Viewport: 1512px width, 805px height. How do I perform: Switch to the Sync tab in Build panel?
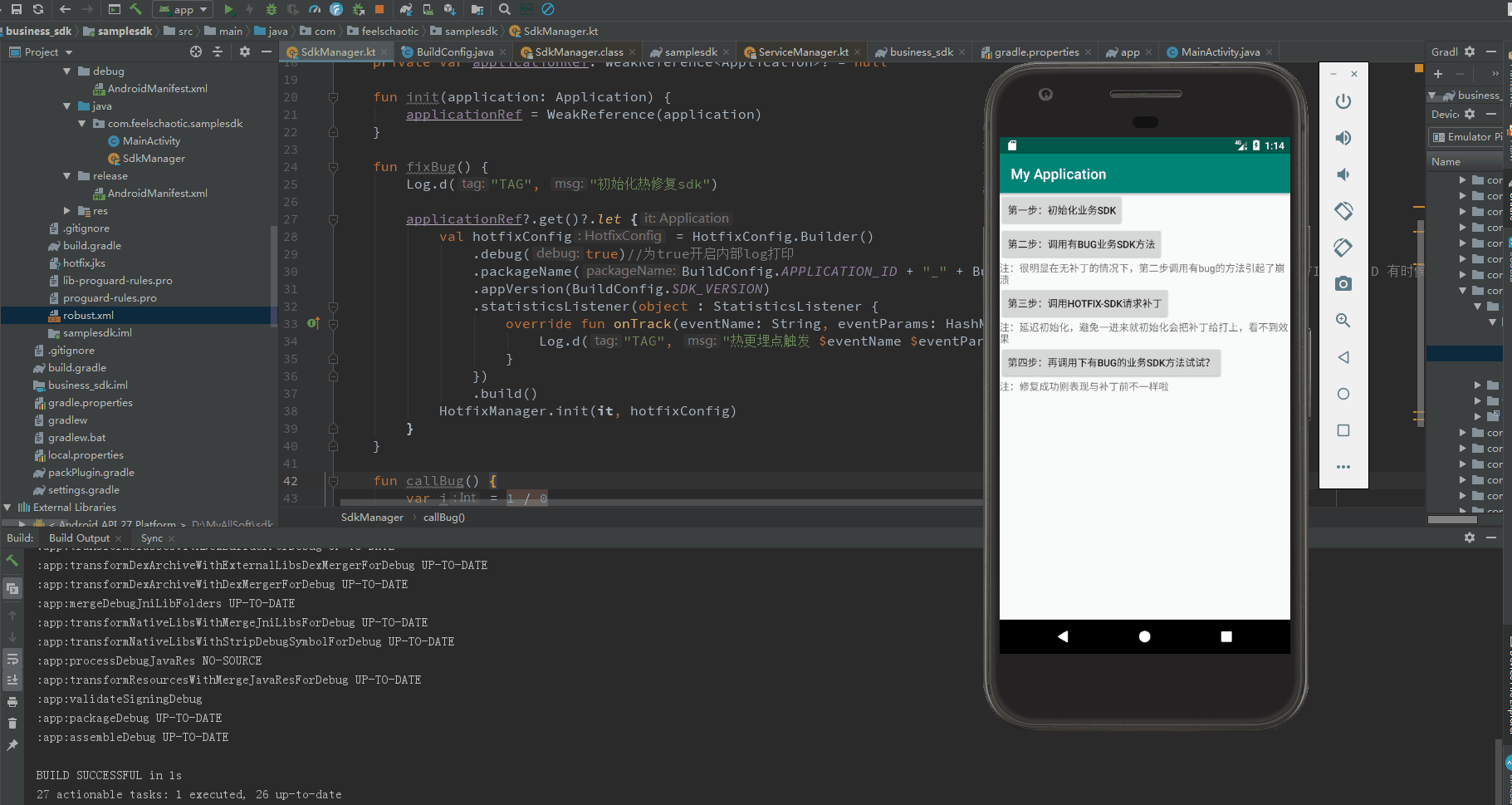click(151, 538)
